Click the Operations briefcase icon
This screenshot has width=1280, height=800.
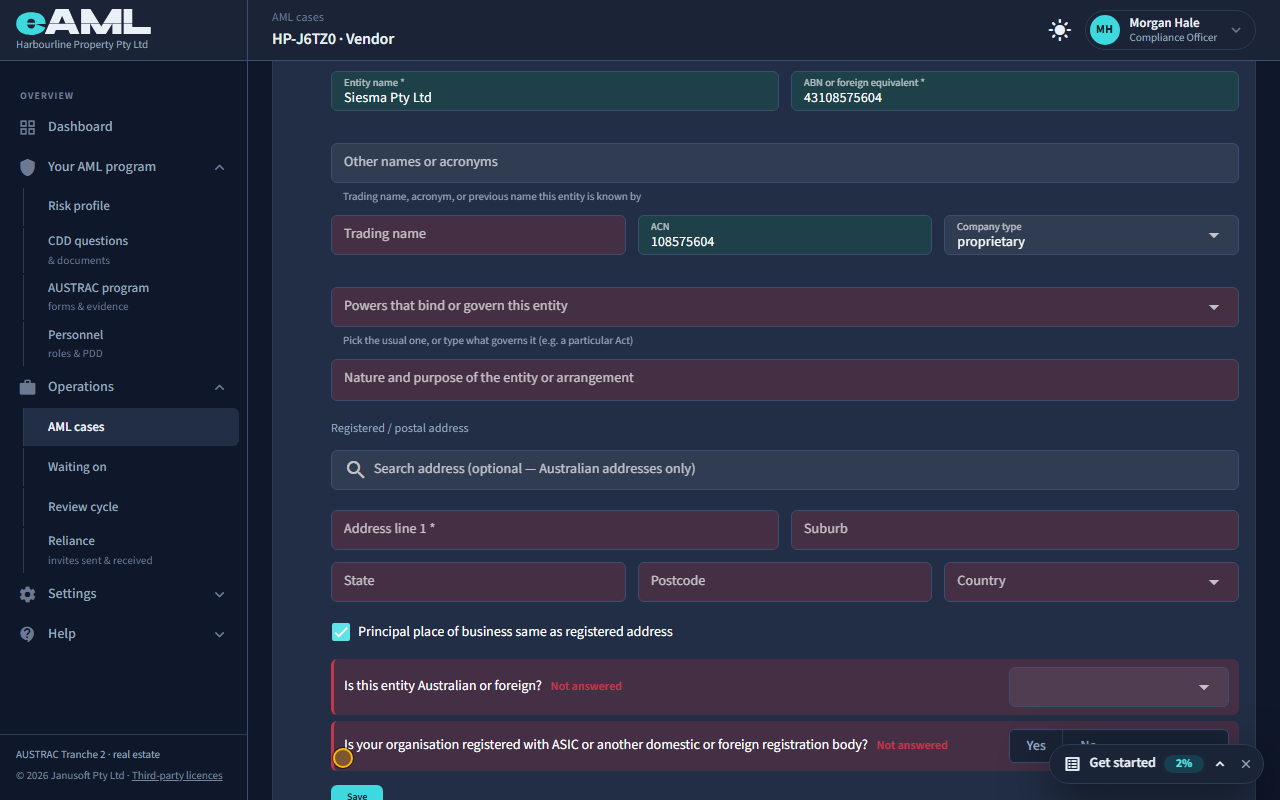[x=27, y=387]
